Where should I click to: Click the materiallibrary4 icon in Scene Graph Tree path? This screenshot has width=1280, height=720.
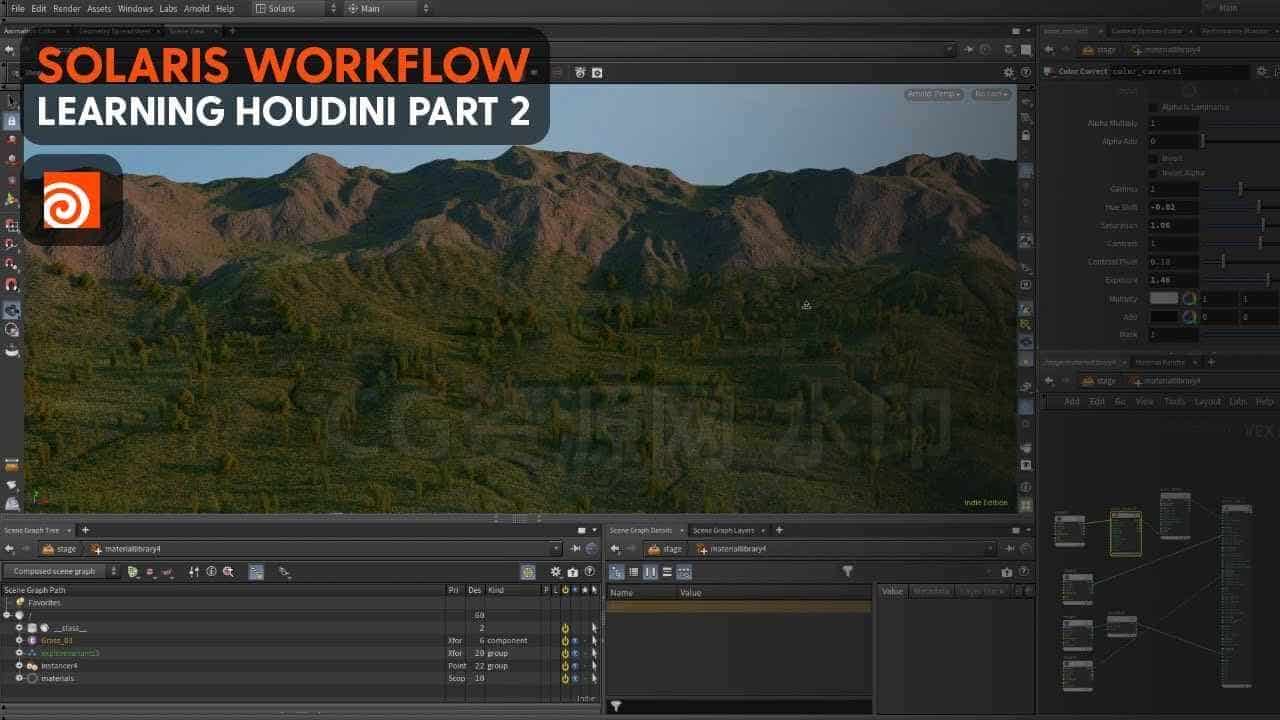click(96, 549)
